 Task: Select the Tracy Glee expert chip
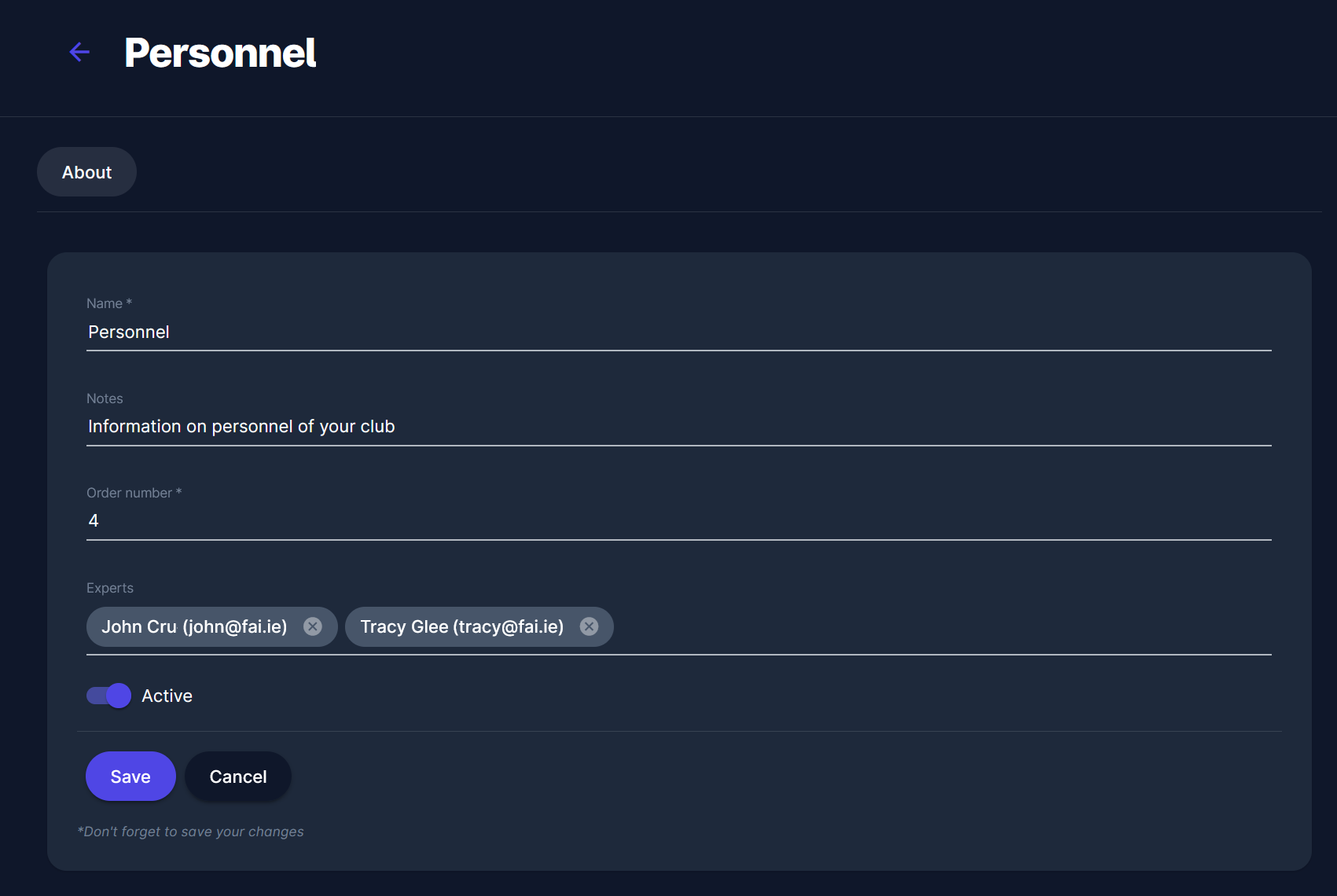[x=461, y=627]
